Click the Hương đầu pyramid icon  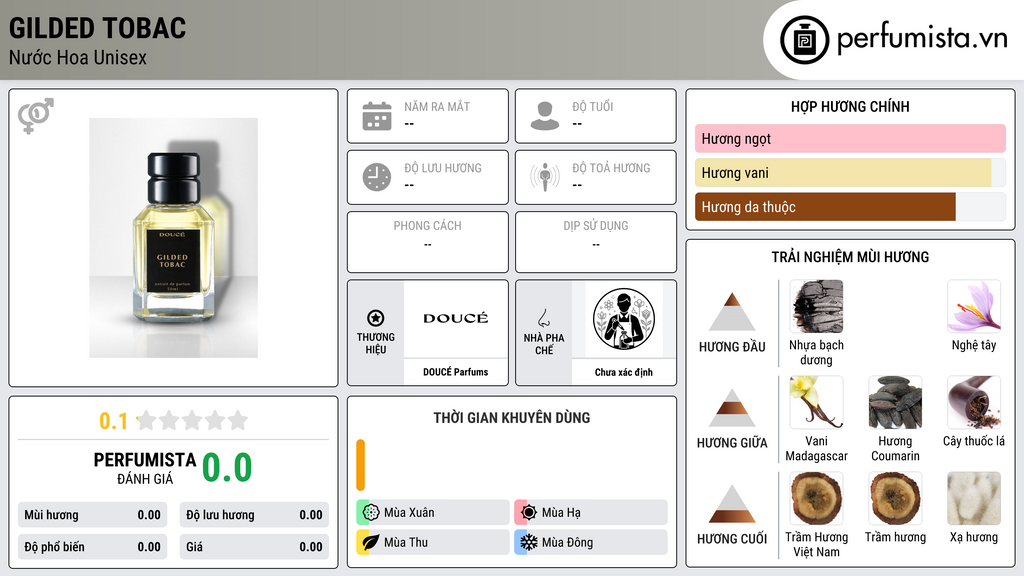click(732, 312)
